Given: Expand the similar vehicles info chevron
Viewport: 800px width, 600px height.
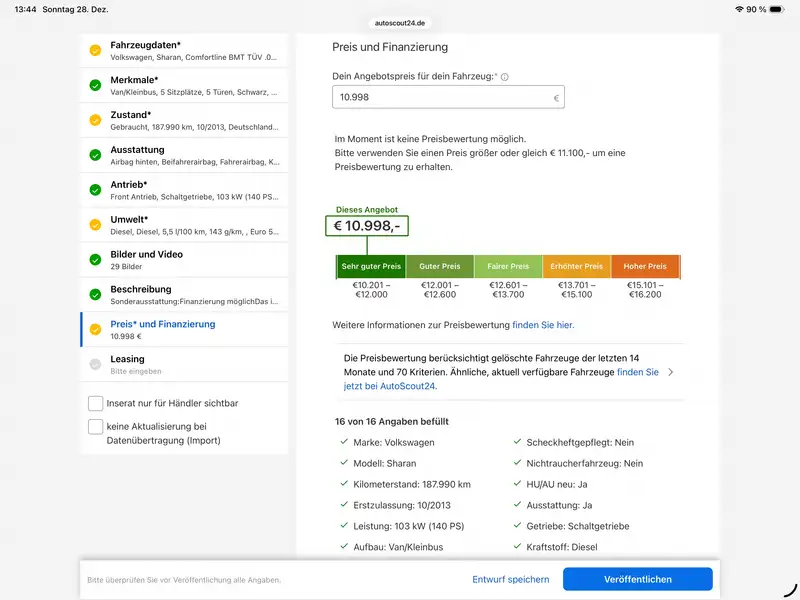Looking at the screenshot, I should pyautogui.click(x=670, y=372).
